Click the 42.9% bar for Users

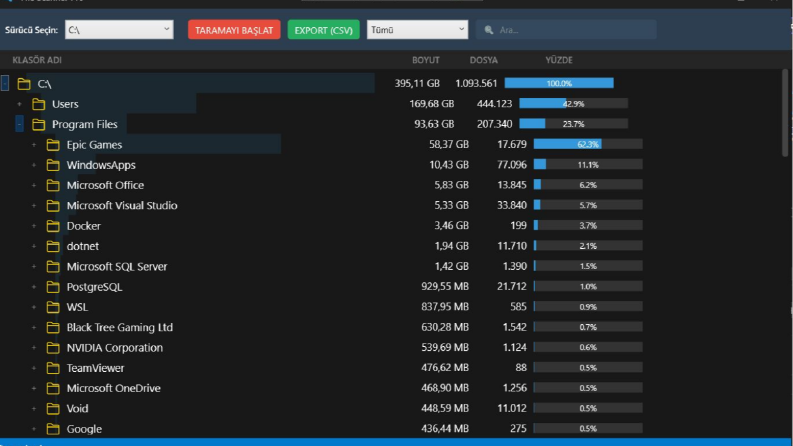[574, 104]
